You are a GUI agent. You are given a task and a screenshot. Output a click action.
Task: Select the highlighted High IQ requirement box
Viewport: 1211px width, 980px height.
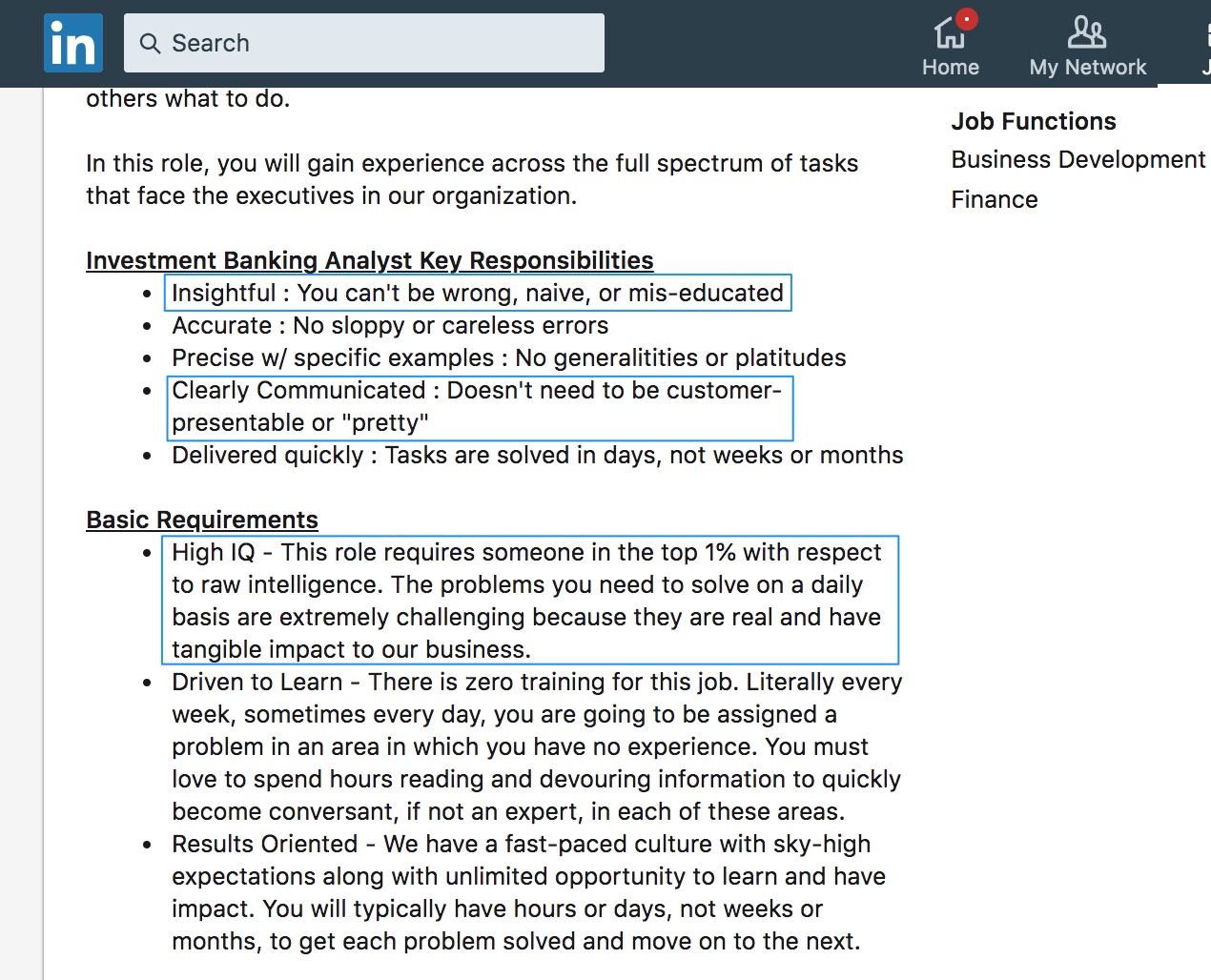click(x=531, y=600)
